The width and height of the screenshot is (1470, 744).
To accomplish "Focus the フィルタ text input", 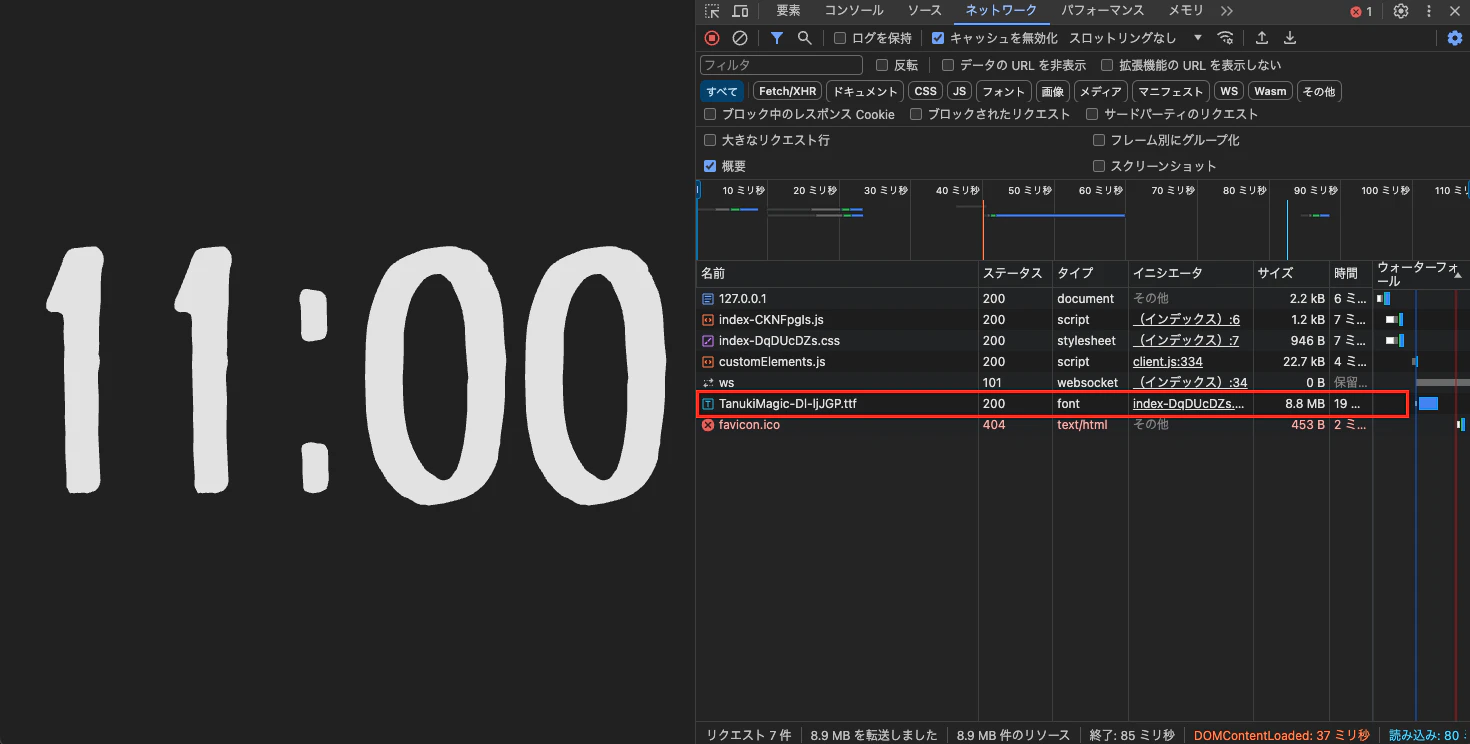I will [781, 65].
